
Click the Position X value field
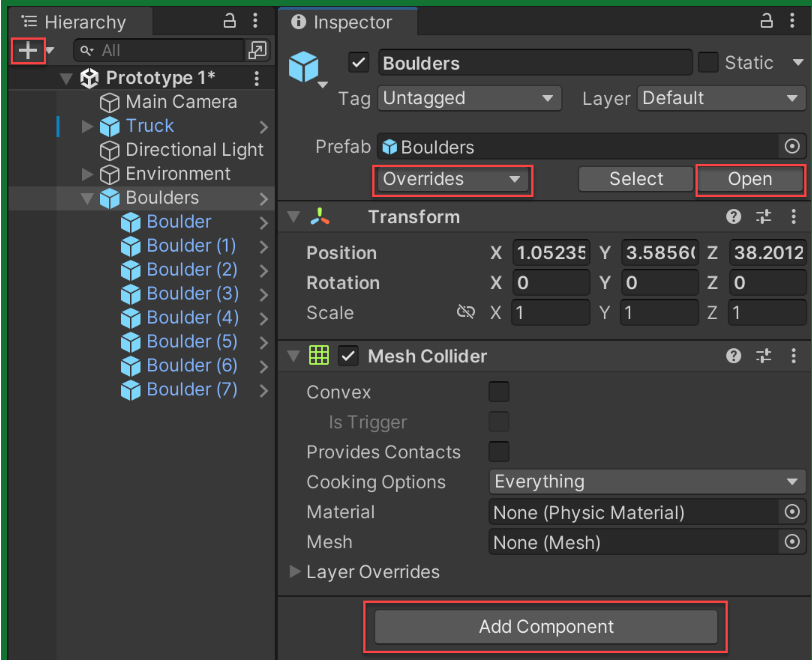(551, 253)
